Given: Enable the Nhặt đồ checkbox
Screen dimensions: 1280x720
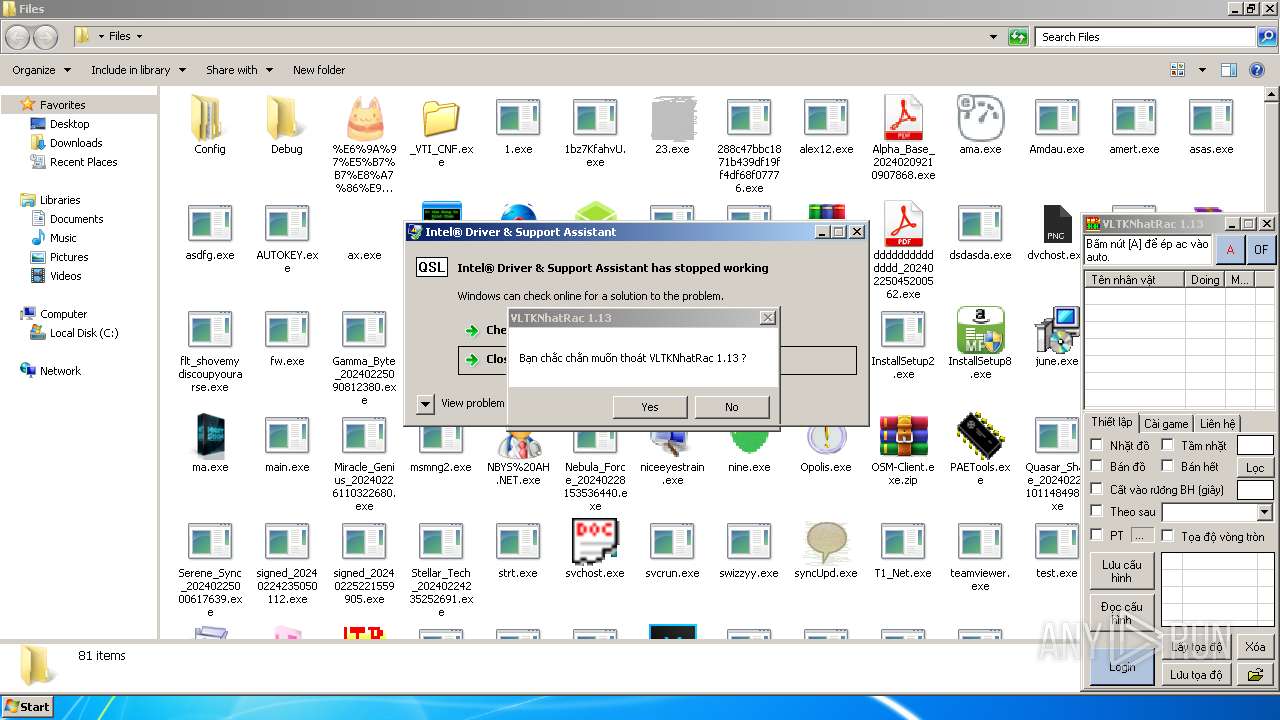Looking at the screenshot, I should pyautogui.click(x=1097, y=445).
